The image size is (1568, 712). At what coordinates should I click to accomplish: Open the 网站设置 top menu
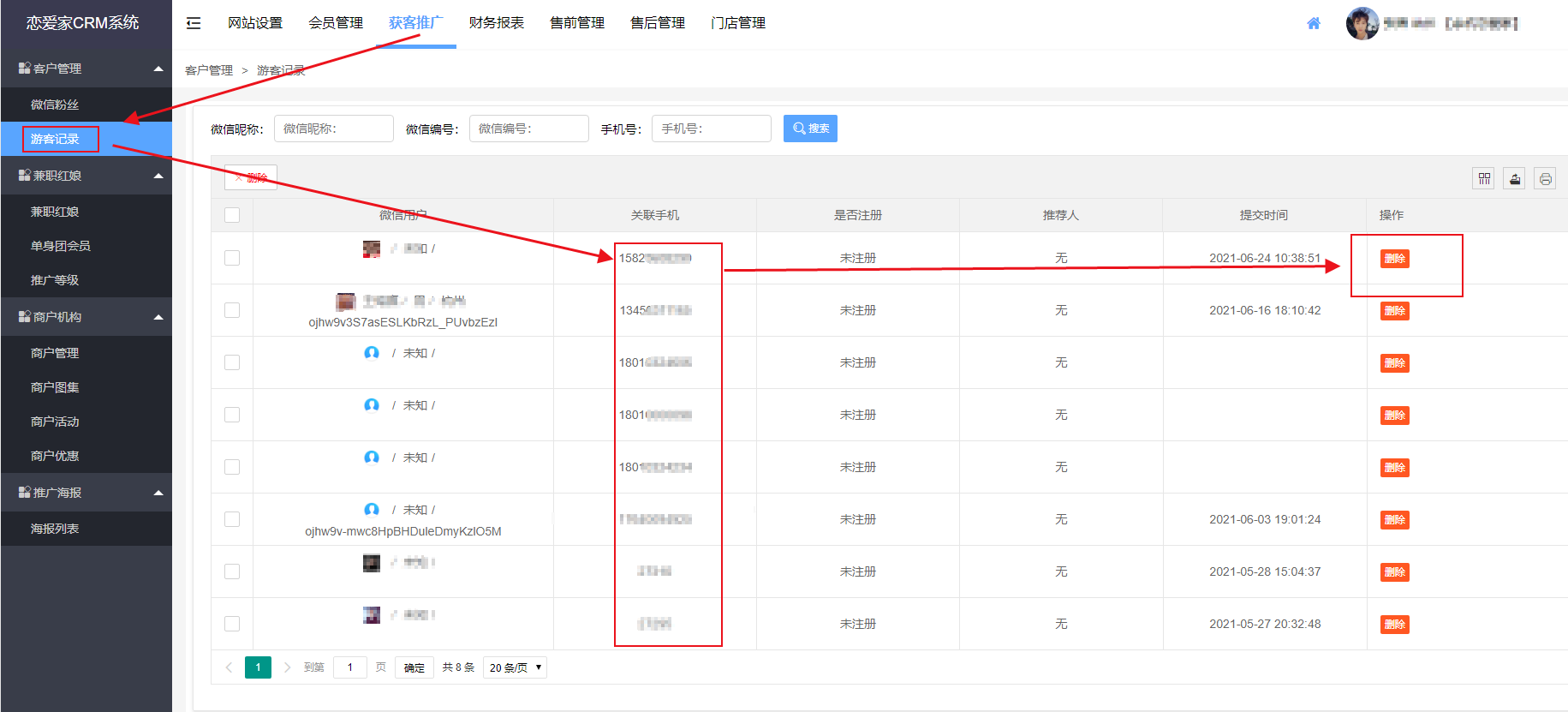pos(255,23)
